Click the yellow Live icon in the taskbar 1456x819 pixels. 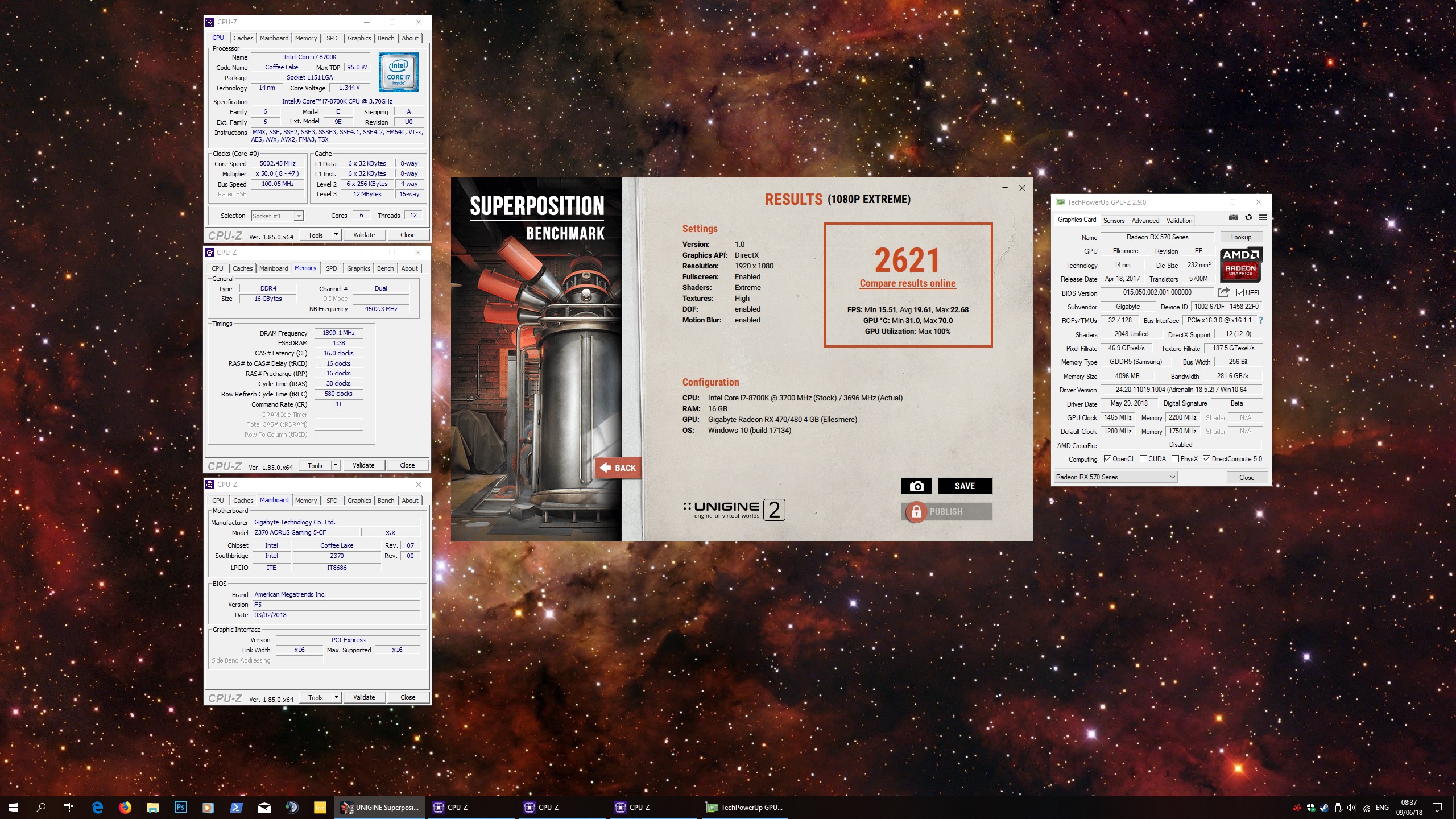(x=320, y=807)
